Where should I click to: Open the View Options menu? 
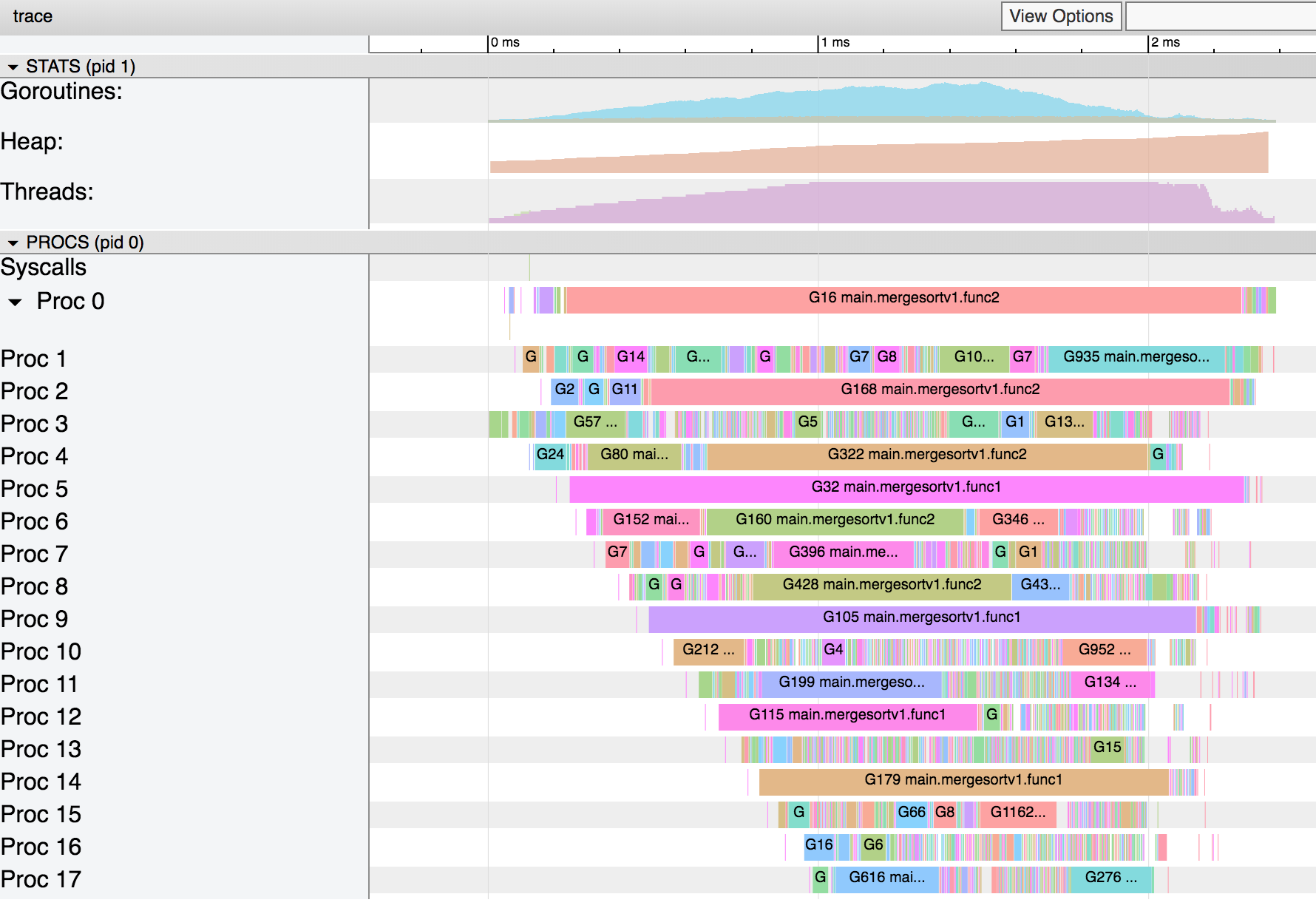(1061, 16)
